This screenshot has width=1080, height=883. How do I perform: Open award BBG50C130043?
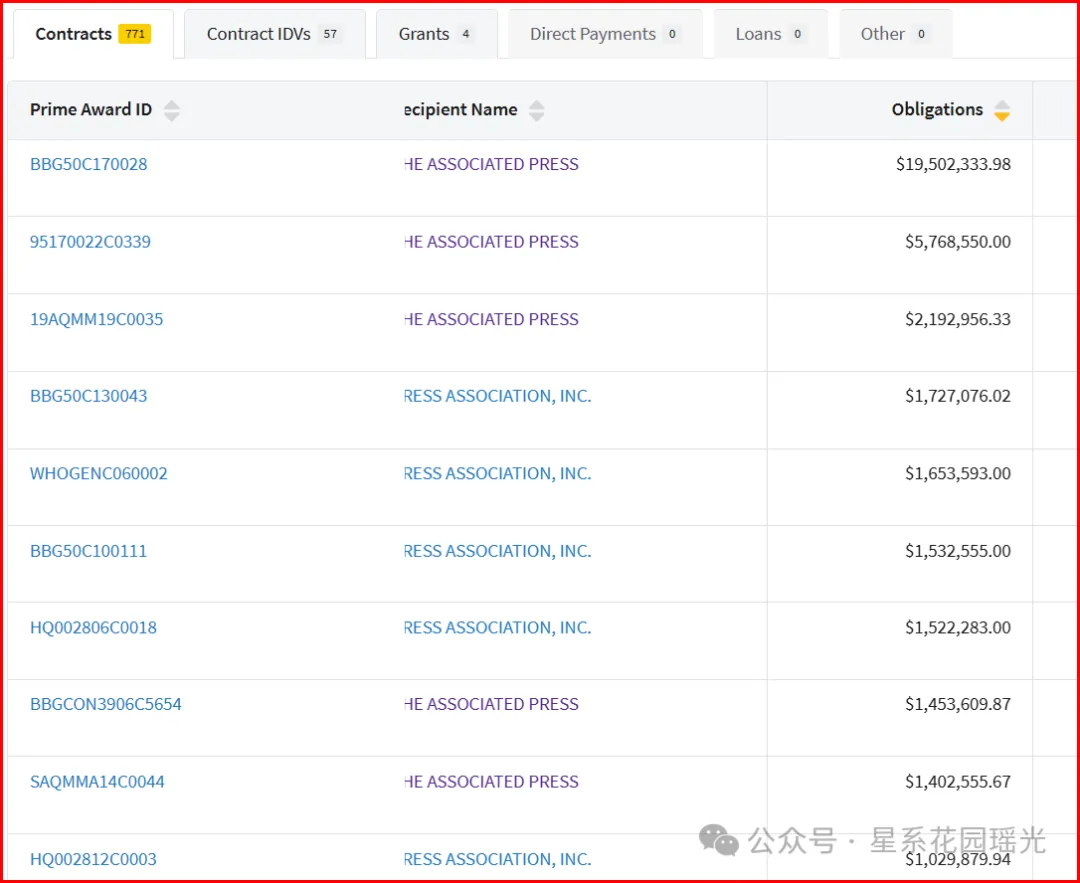88,396
